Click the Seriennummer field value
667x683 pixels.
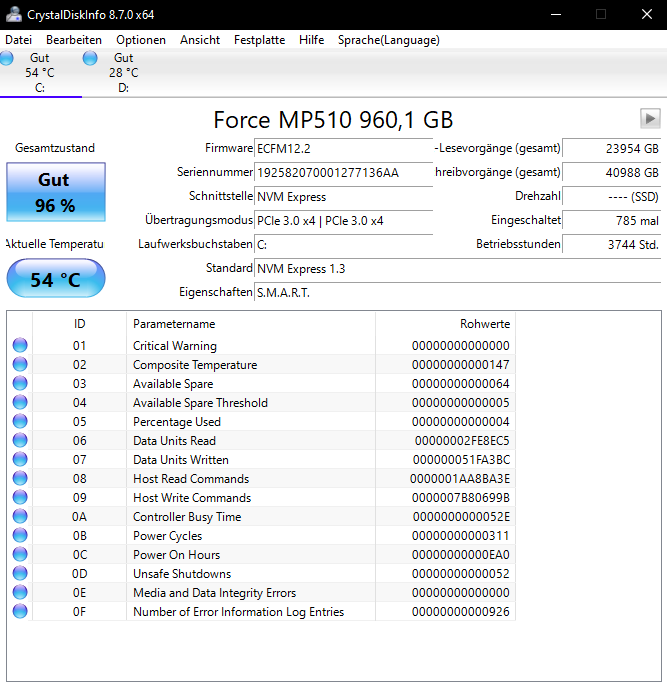343,172
